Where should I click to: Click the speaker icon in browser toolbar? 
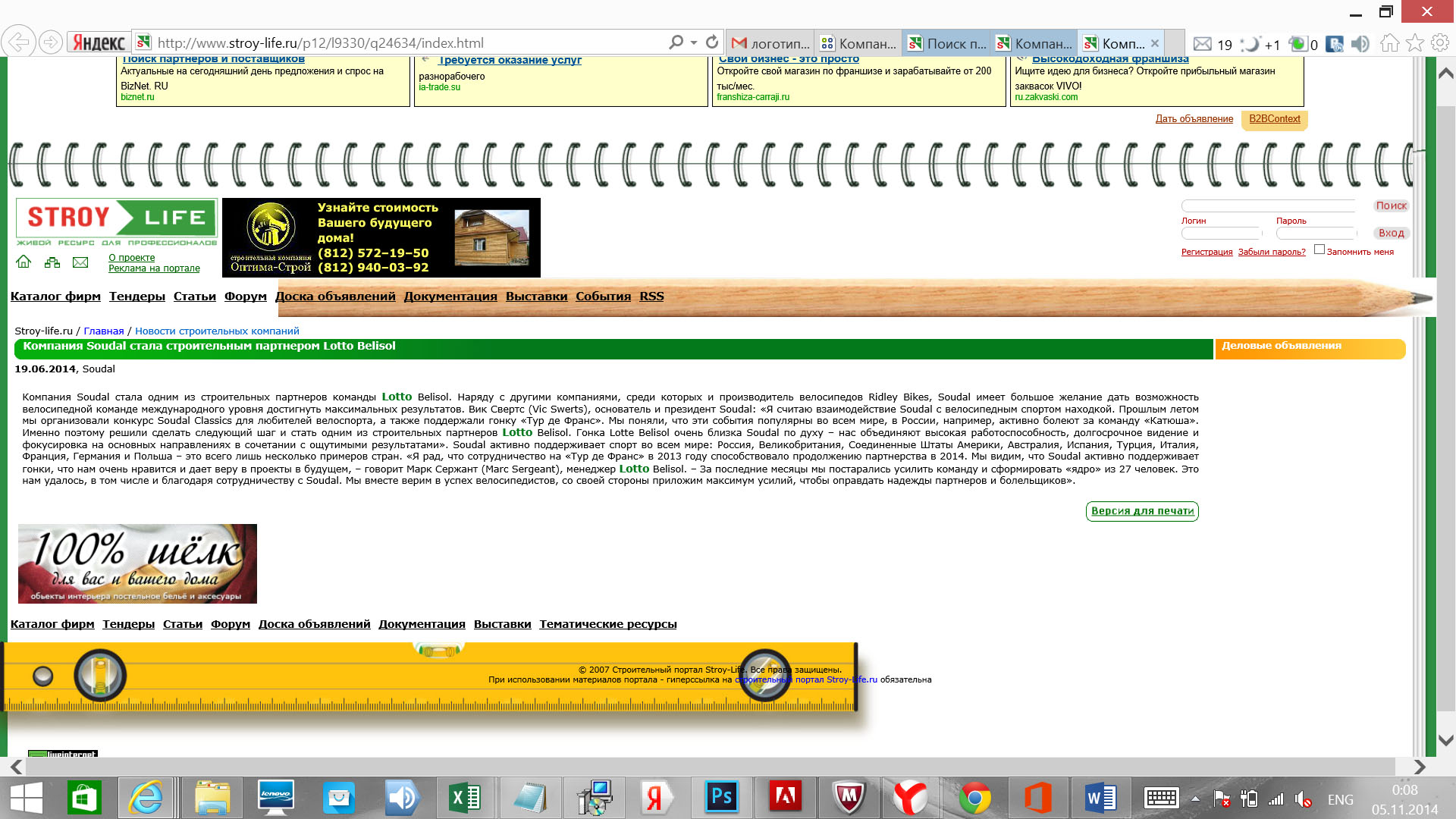coord(1360,44)
